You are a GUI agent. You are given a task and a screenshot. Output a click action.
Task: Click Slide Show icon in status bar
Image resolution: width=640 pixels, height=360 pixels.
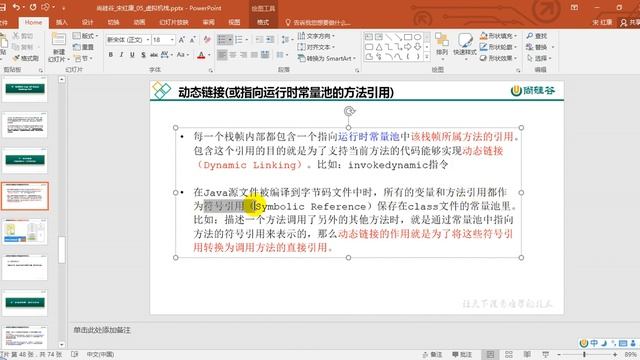(x=545, y=354)
